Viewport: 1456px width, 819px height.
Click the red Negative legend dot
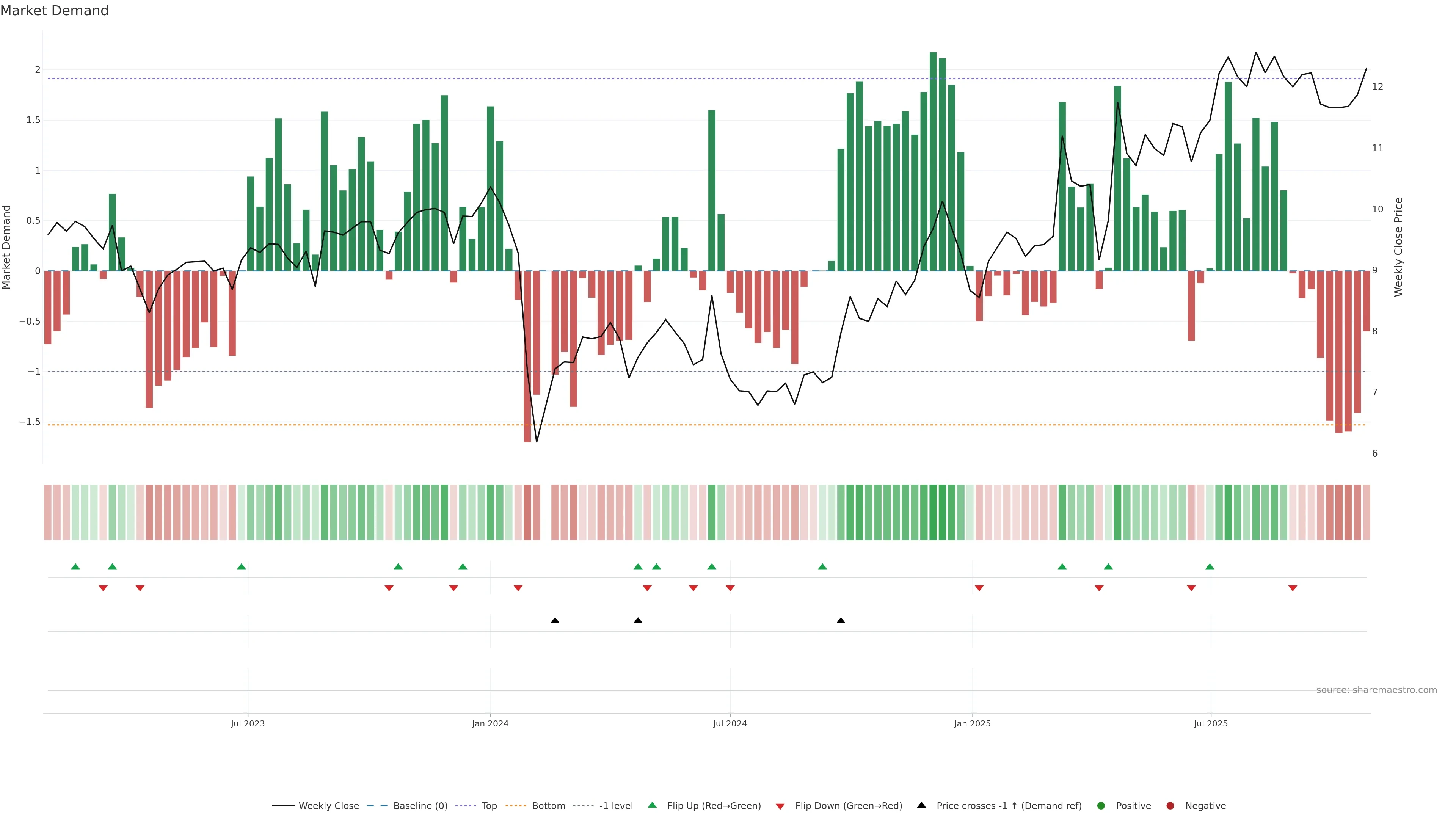click(1170, 806)
